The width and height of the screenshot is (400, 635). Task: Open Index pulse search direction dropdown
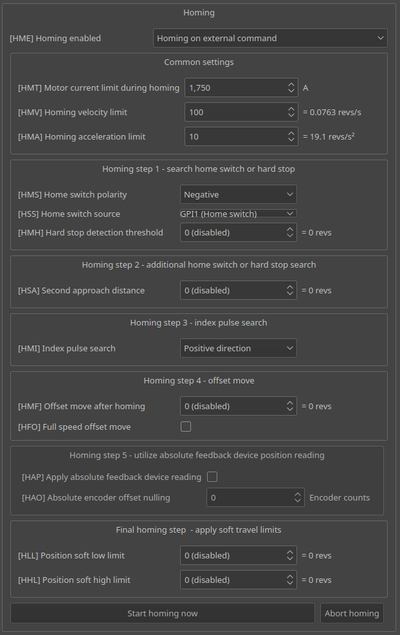coord(238,348)
